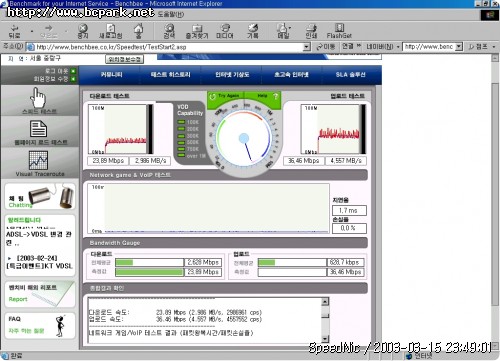
Task: Click the Stop icon in toolbar
Action: click(83, 28)
